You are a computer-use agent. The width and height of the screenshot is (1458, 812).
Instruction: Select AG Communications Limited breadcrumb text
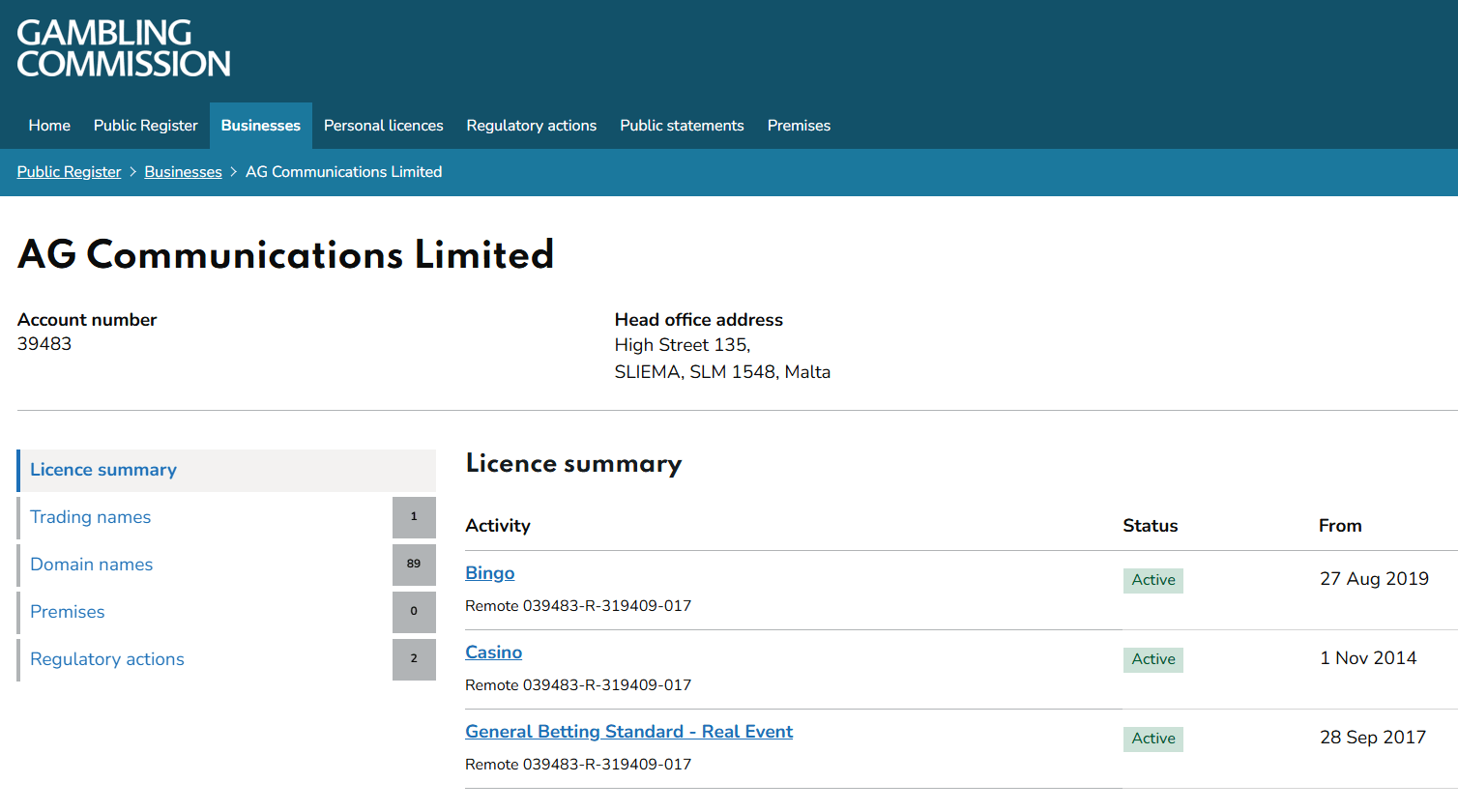pyautogui.click(x=344, y=172)
